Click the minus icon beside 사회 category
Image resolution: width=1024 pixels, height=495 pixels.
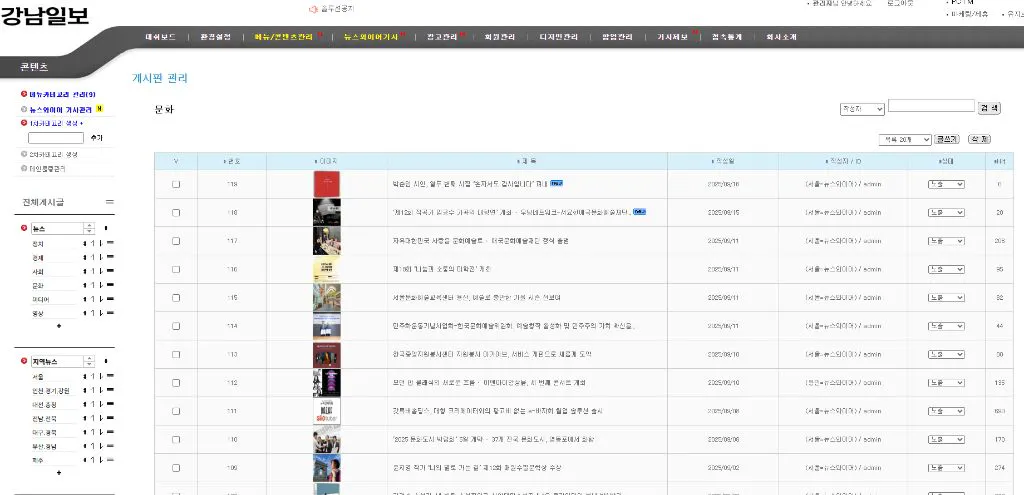pyautogui.click(x=110, y=271)
